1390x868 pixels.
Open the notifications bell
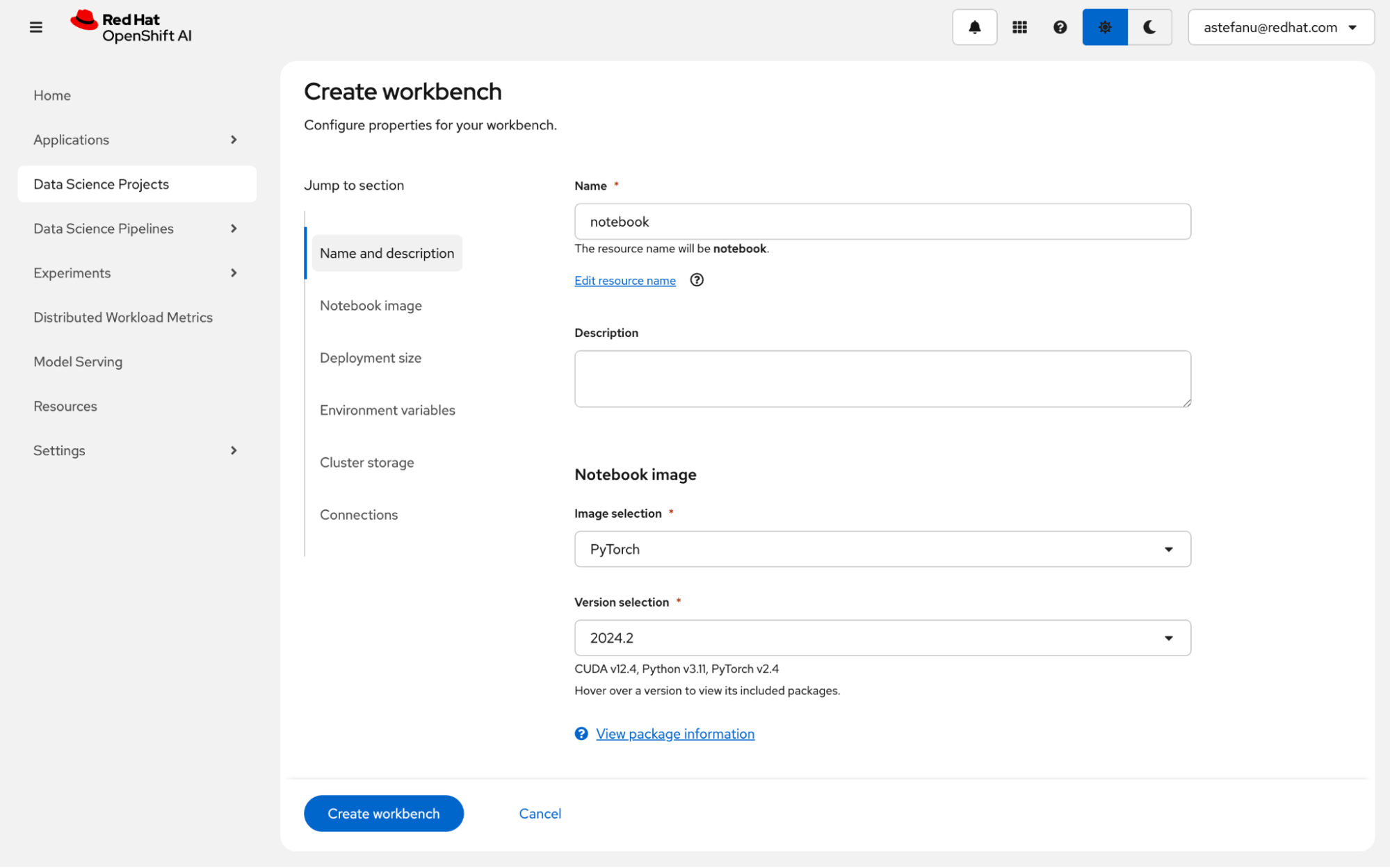point(974,27)
